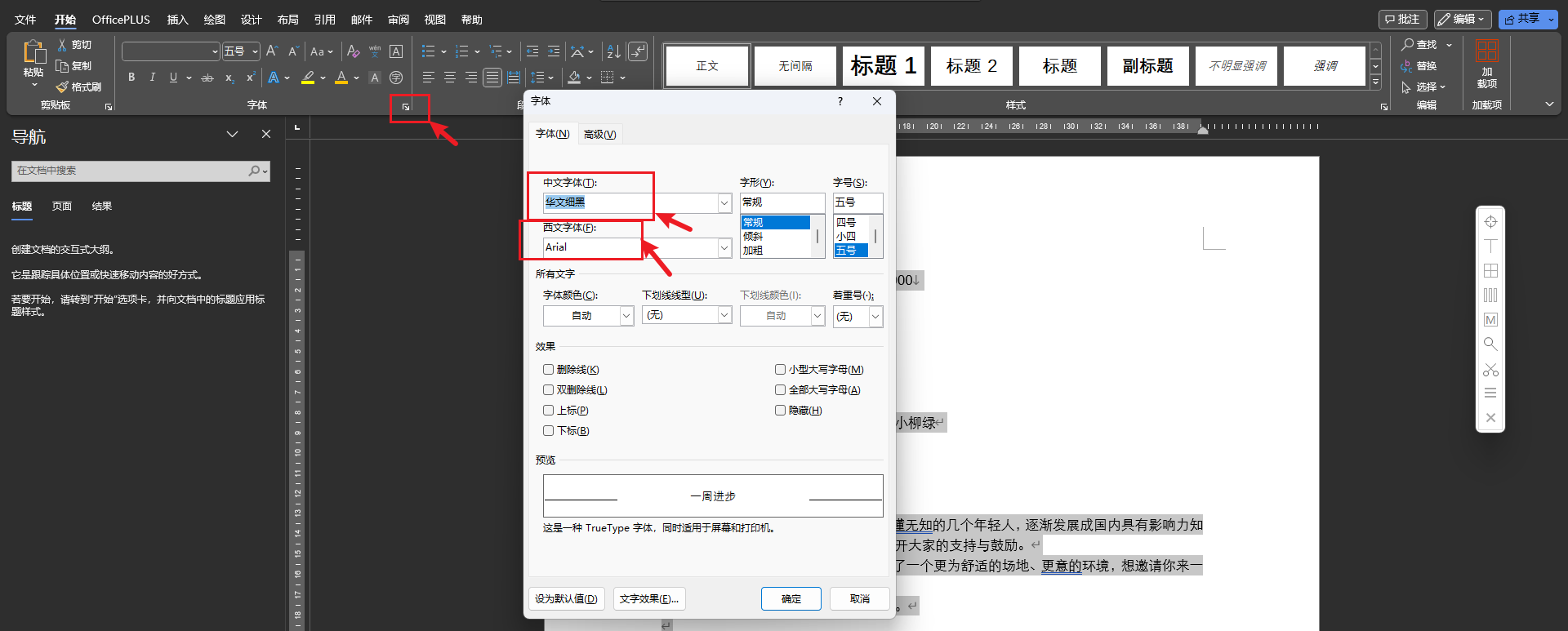The image size is (1568, 631).
Task: Apply the character border icon
Action: point(396,51)
